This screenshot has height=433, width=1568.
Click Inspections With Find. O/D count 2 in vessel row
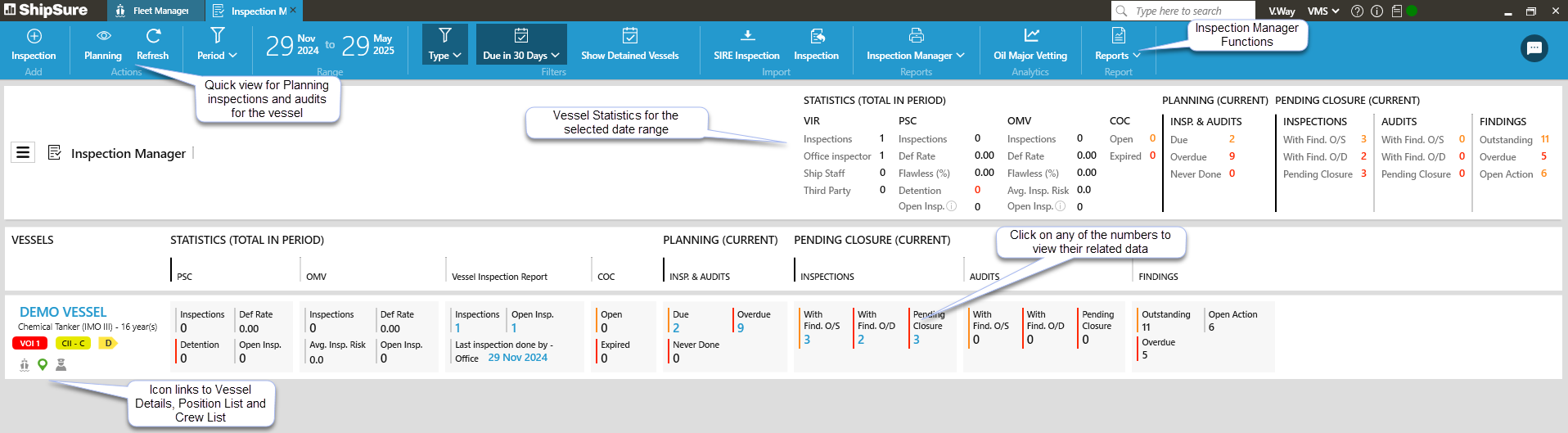click(861, 340)
